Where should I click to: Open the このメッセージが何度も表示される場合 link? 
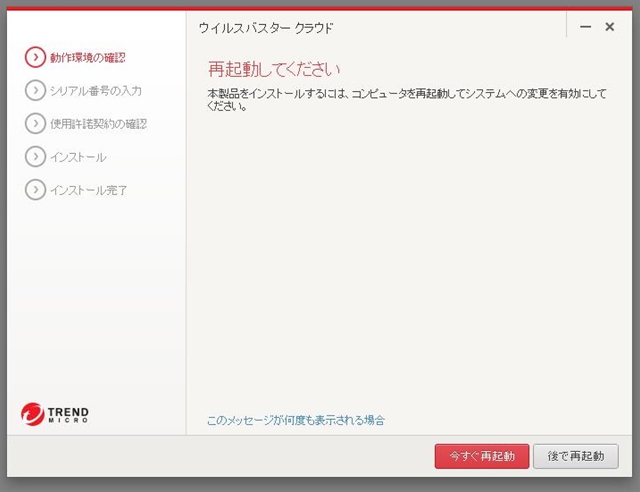(x=296, y=420)
